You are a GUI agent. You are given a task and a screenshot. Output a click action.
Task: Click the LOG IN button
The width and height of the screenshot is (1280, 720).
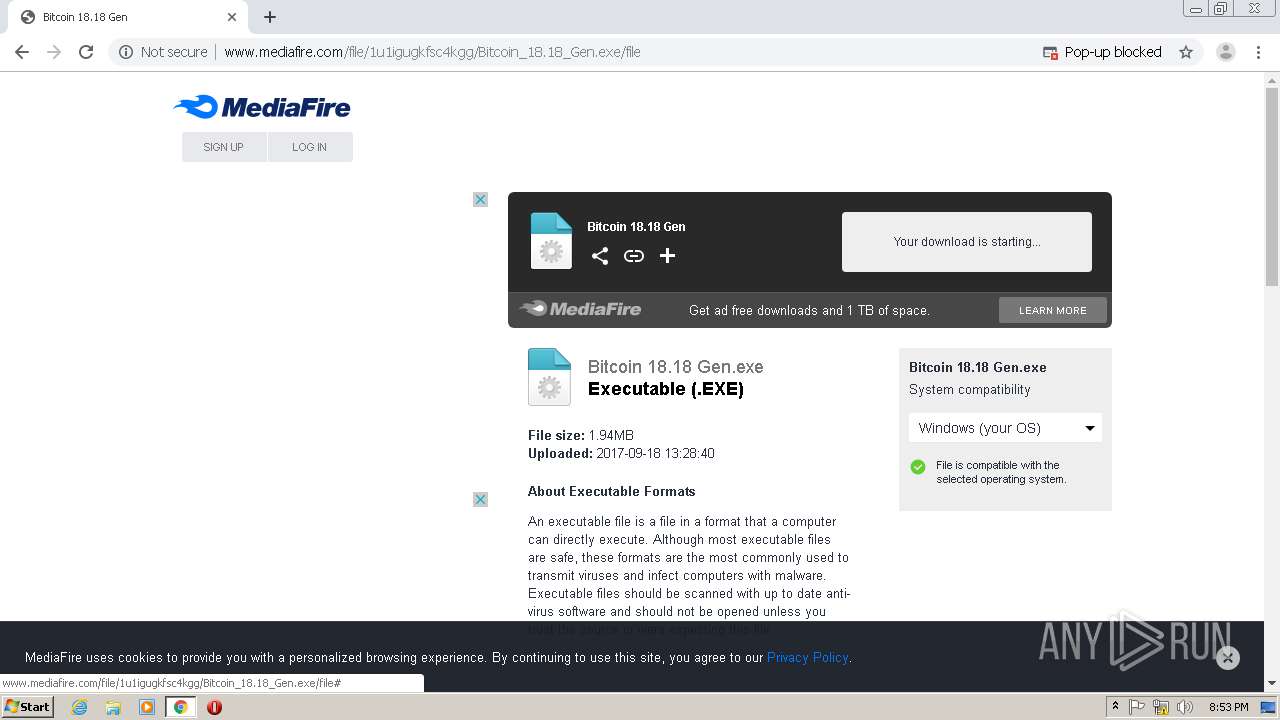click(x=310, y=147)
